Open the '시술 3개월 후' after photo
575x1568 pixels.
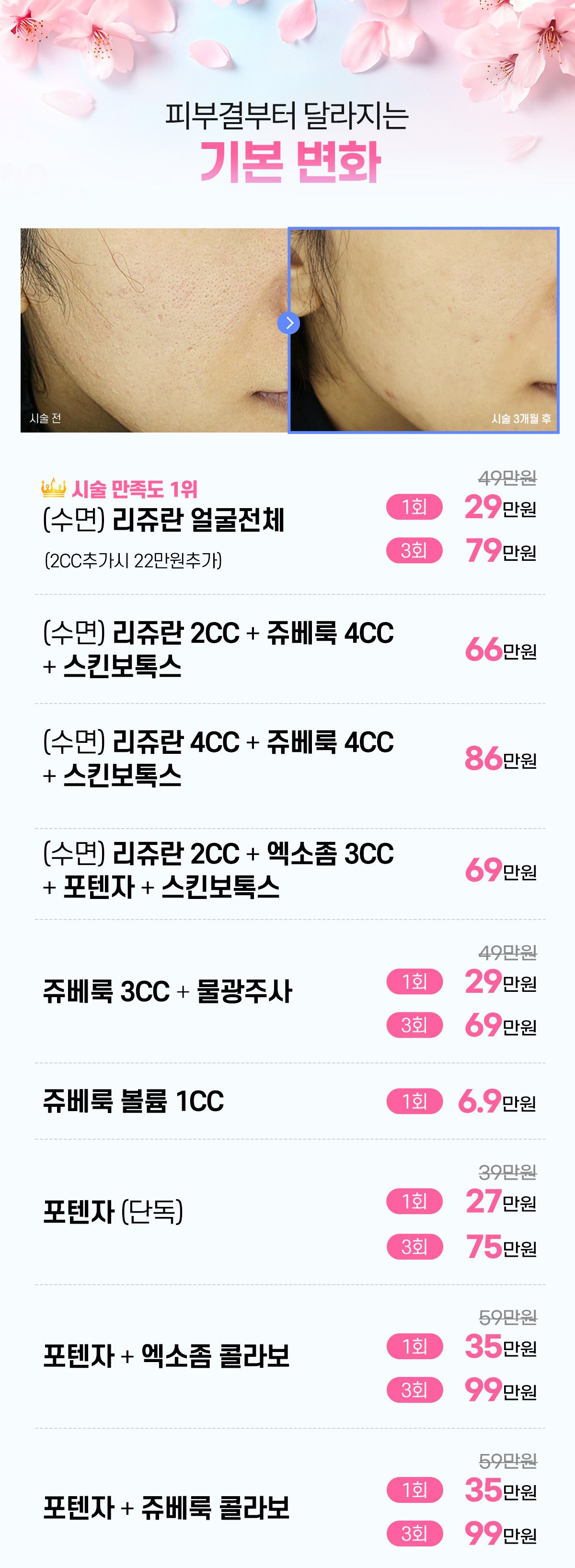click(423, 330)
